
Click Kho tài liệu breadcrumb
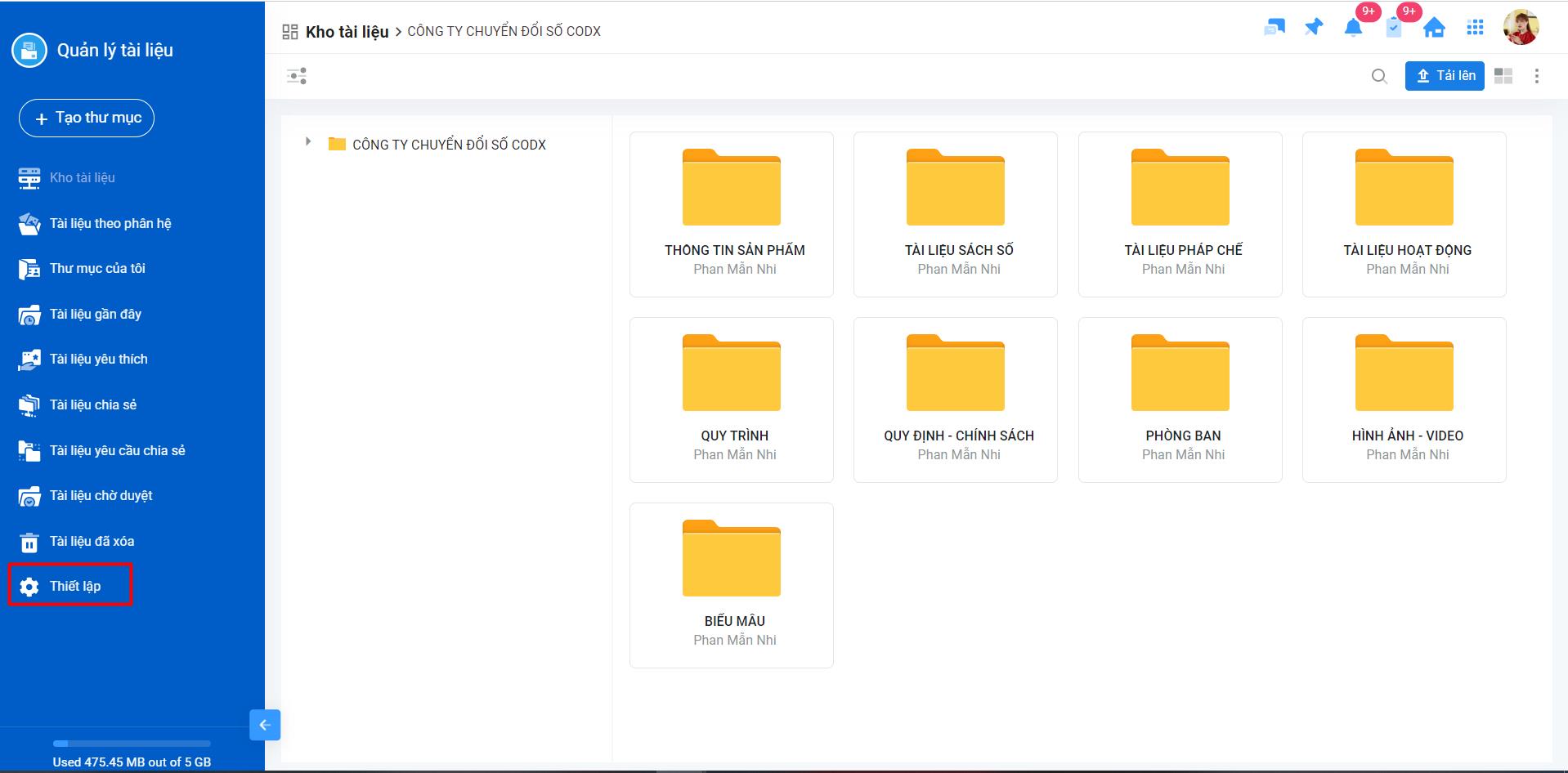pyautogui.click(x=347, y=32)
